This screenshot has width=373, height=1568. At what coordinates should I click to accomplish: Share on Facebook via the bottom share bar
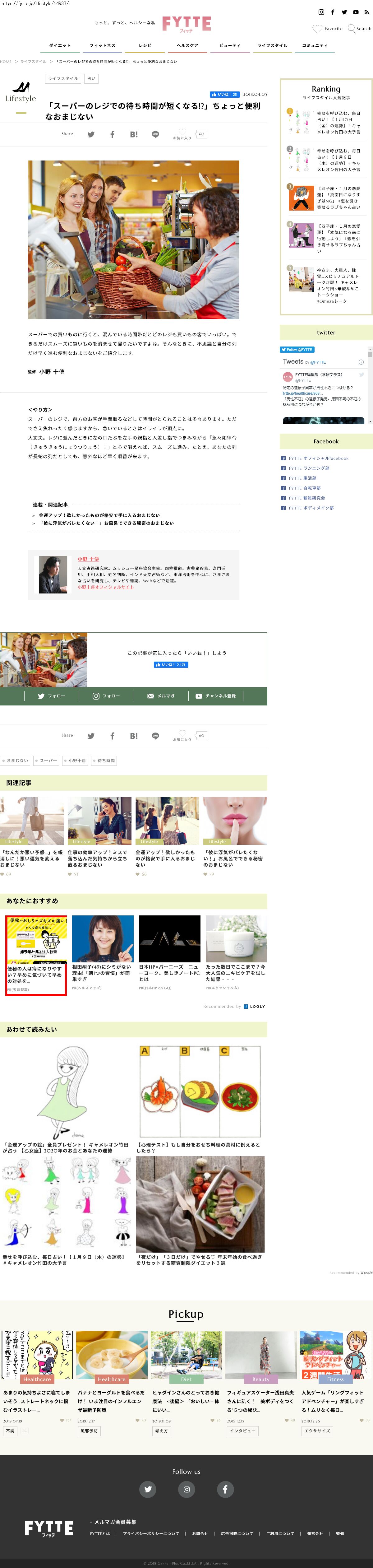112,736
